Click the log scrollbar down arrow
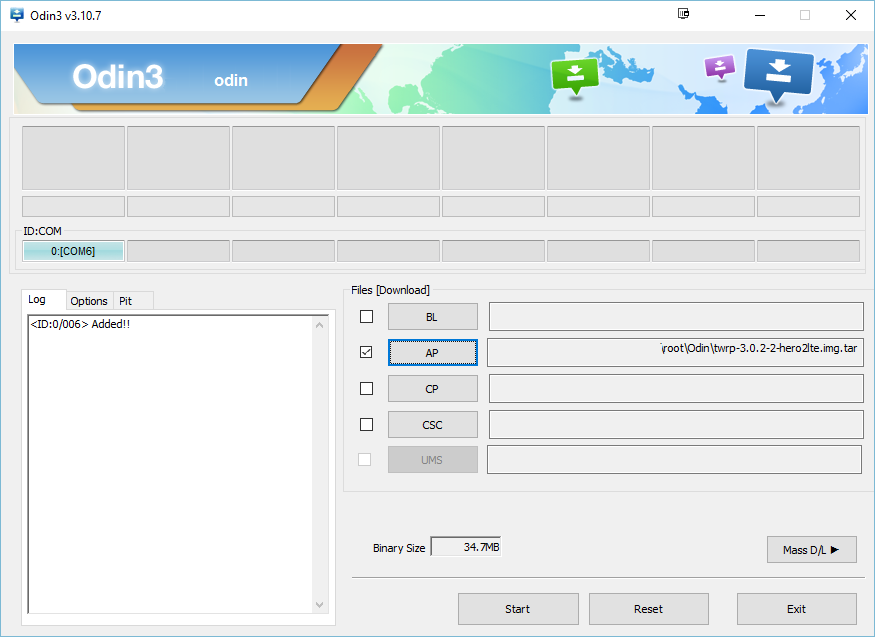875x637 pixels. pyautogui.click(x=320, y=605)
